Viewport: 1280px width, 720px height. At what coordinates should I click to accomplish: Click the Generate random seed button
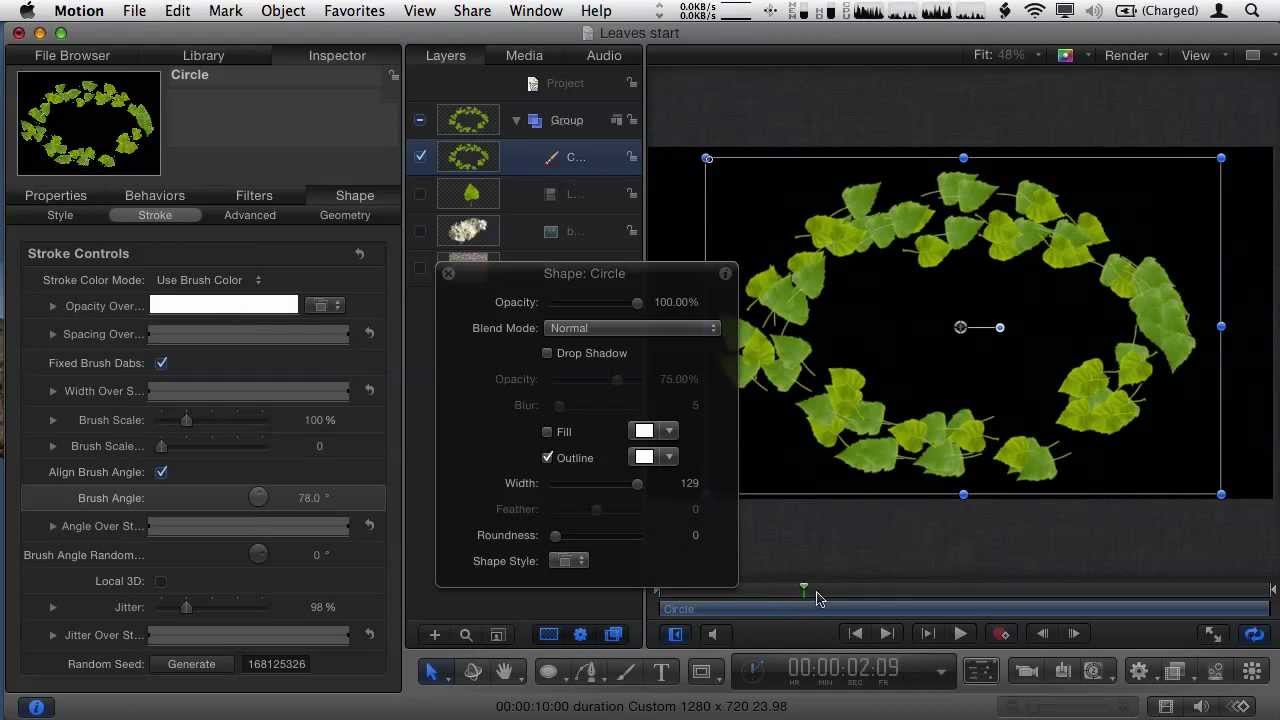click(191, 664)
